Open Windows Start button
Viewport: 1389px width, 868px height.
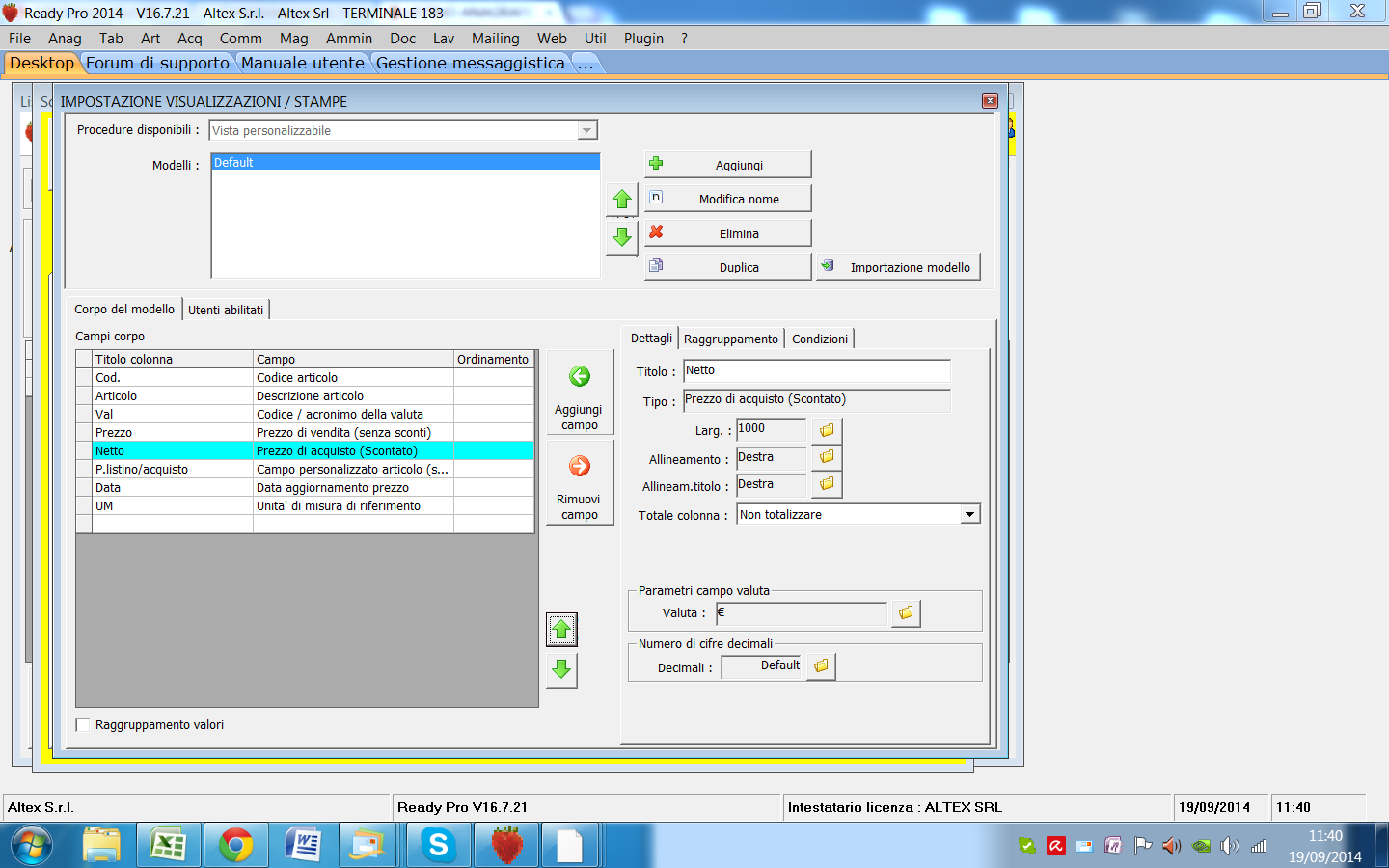coord(32,846)
